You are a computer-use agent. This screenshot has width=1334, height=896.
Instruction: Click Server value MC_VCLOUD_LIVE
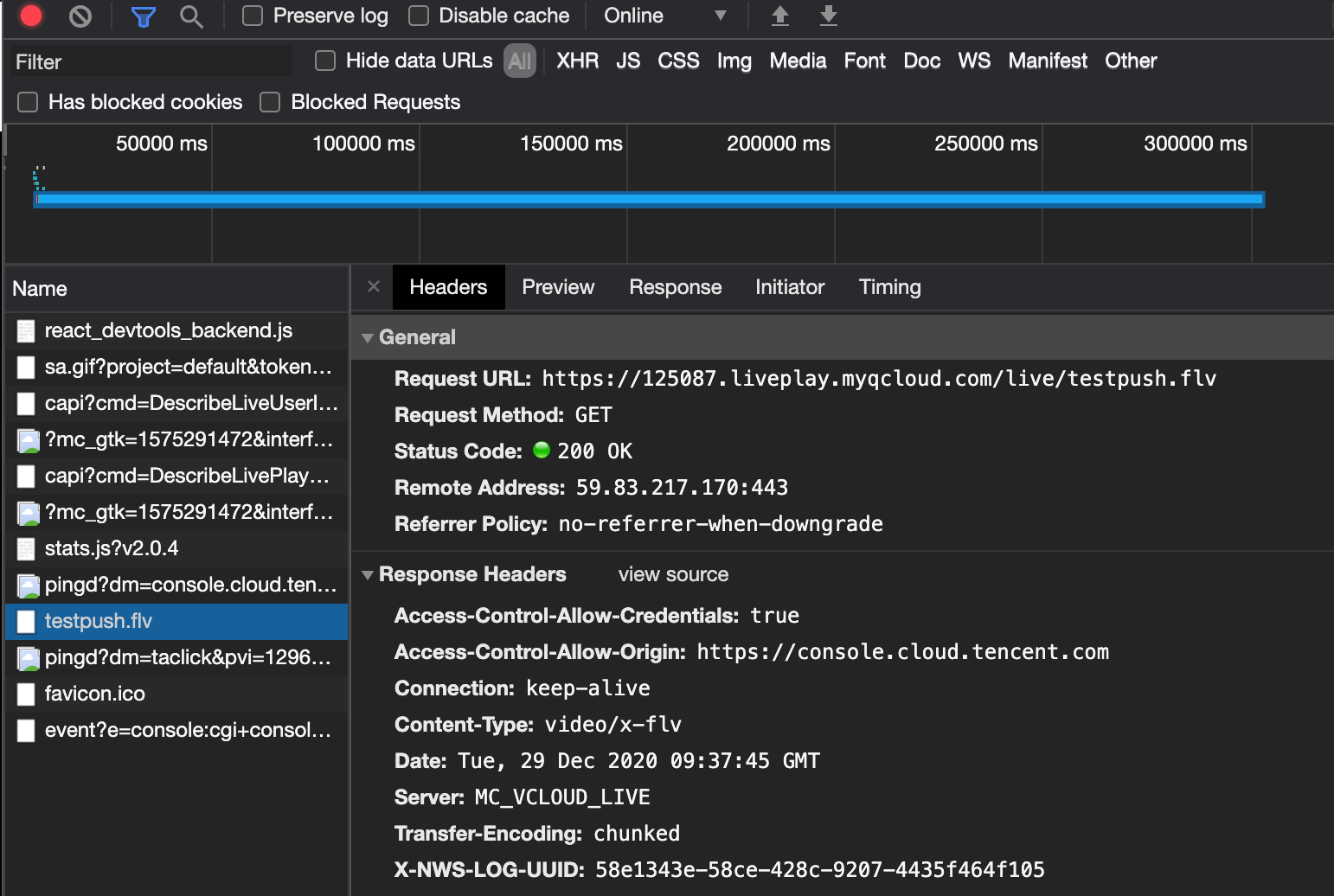[x=562, y=797]
